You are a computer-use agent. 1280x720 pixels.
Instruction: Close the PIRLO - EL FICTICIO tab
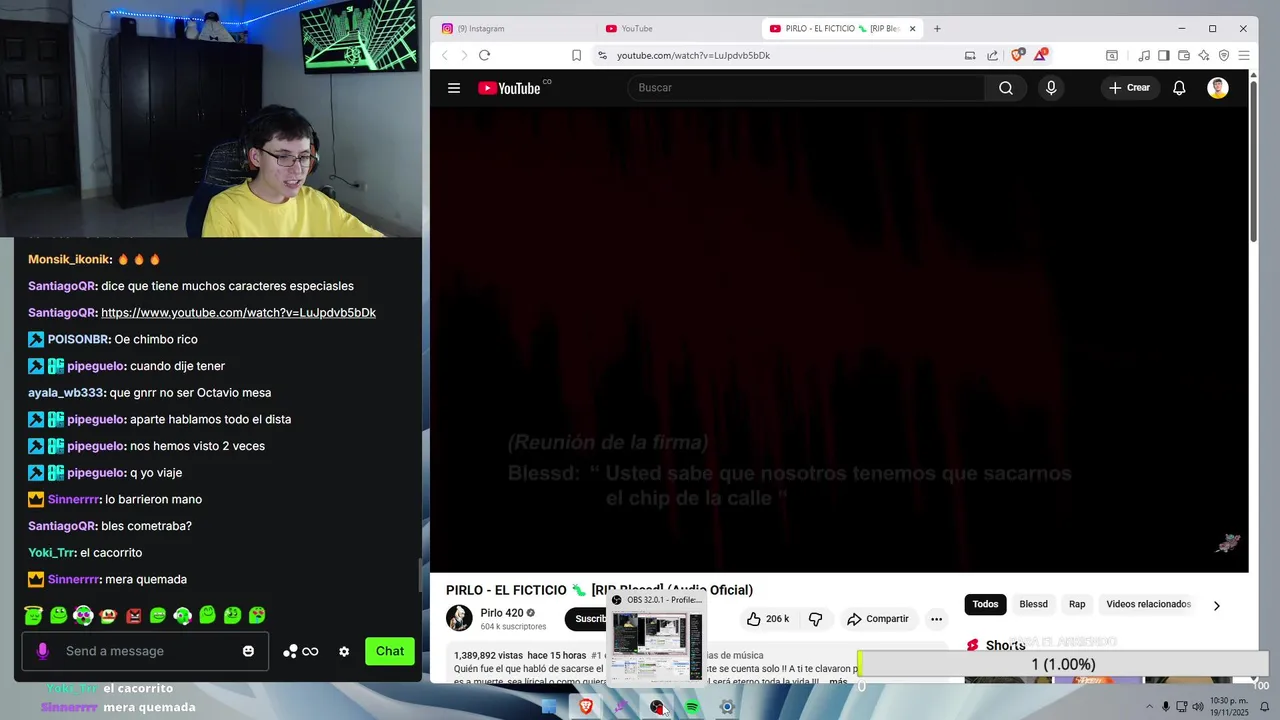pyautogui.click(x=912, y=28)
